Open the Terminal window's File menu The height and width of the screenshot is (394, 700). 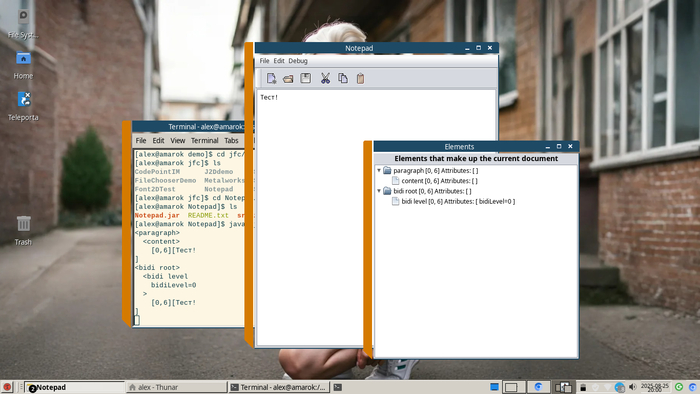141,141
